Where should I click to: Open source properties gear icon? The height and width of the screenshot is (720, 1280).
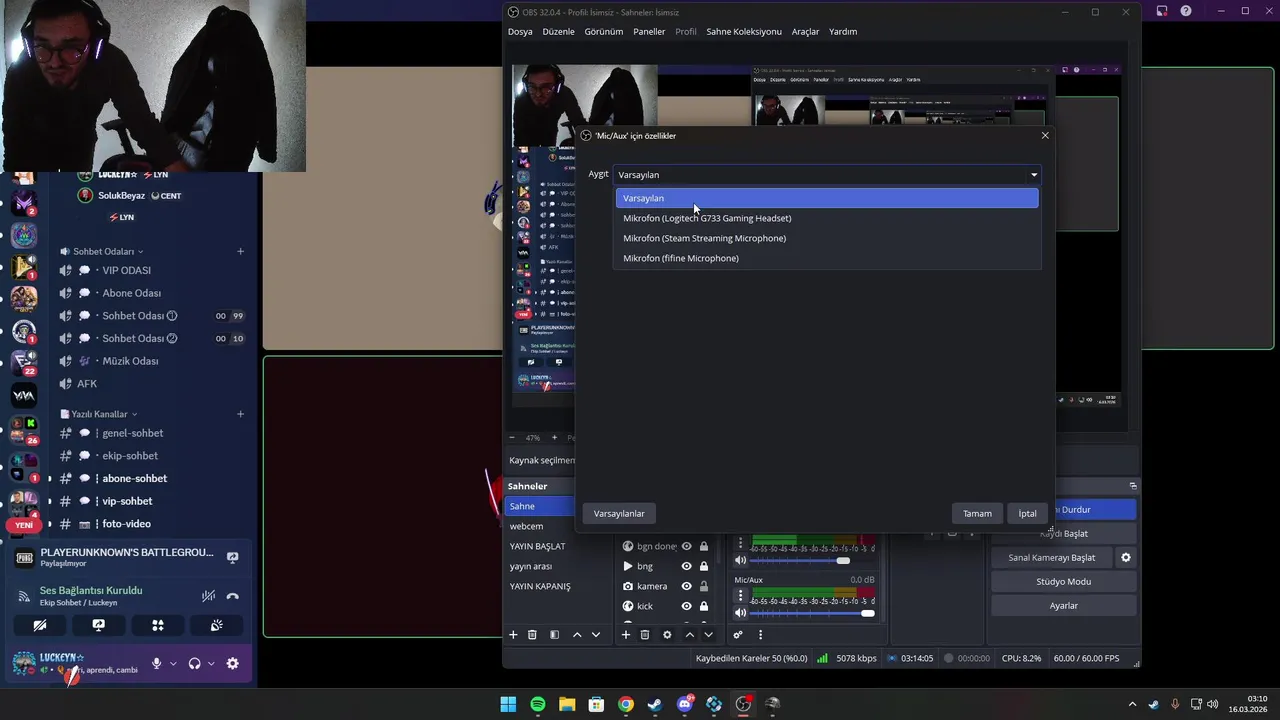click(667, 635)
